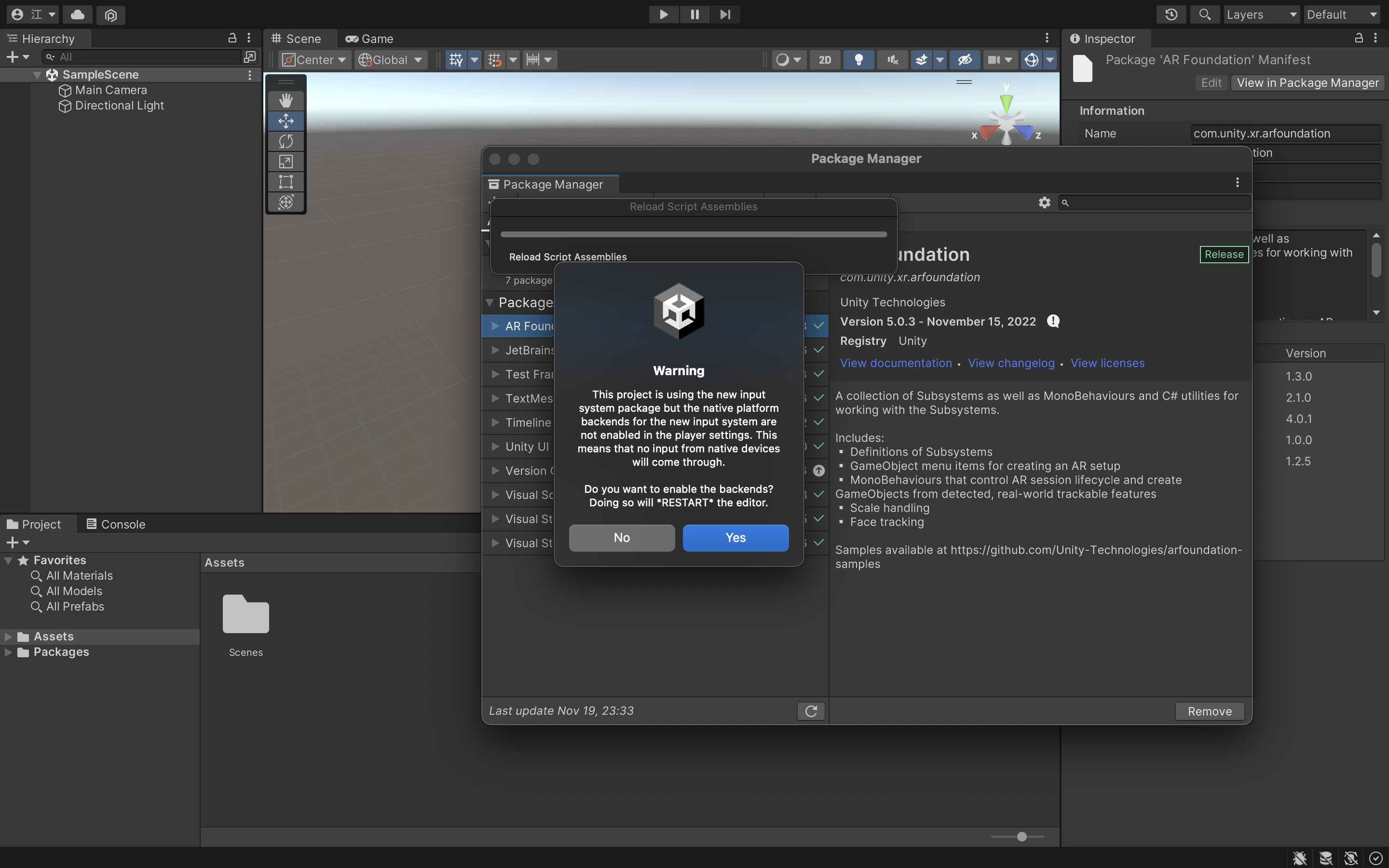Screen dimensions: 1389x868
Task: Toggle 2D scene view mode
Action: [824, 60]
